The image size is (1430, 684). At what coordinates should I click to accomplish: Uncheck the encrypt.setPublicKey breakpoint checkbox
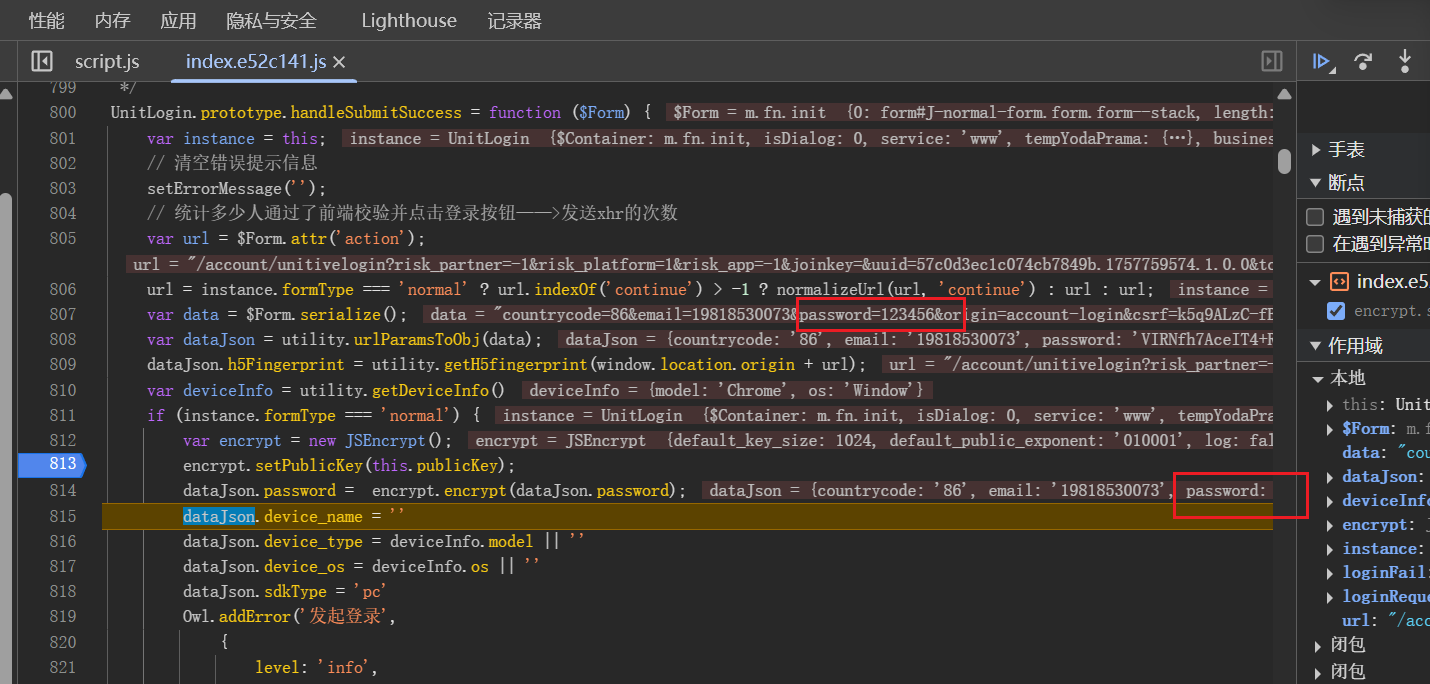point(1336,311)
